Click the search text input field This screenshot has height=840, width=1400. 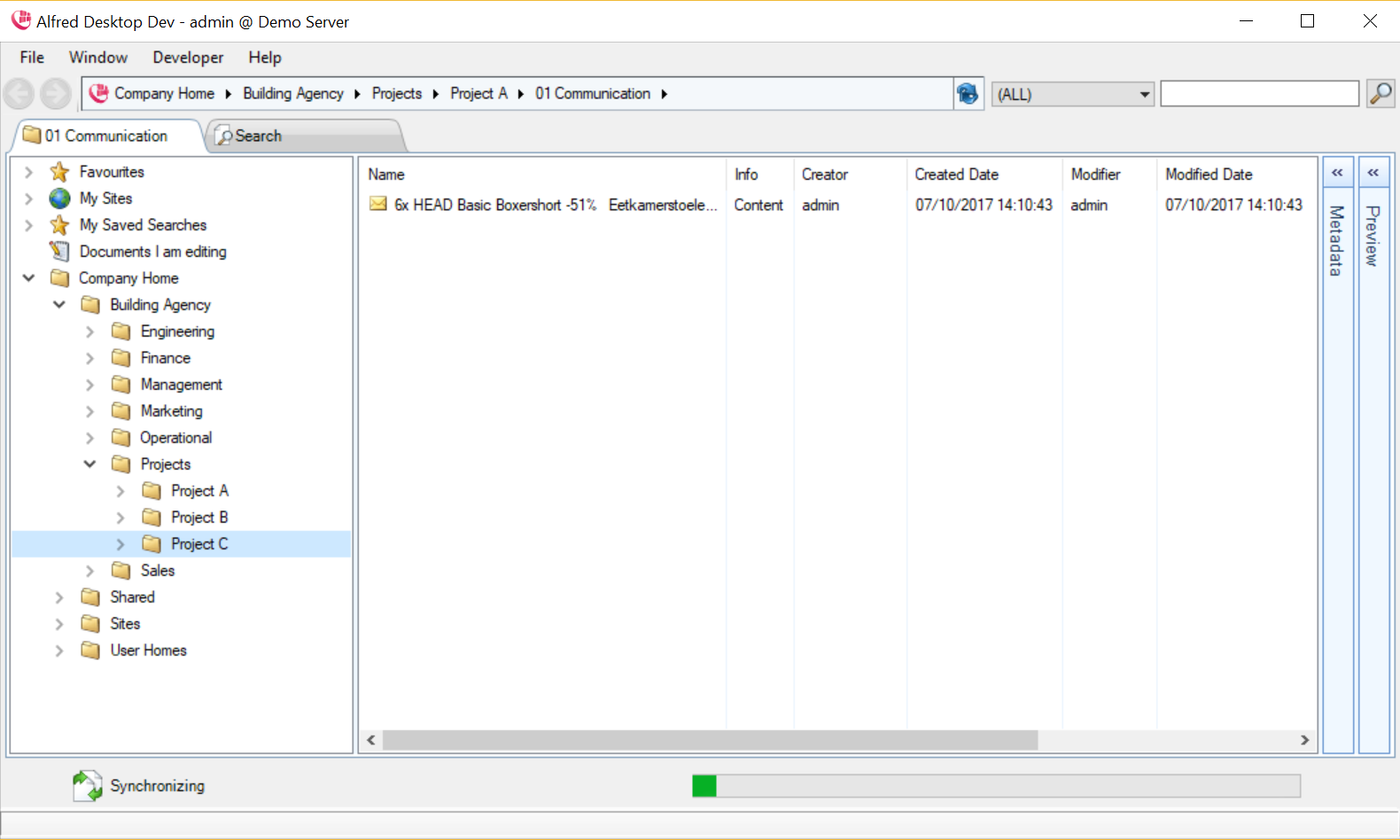(1258, 94)
